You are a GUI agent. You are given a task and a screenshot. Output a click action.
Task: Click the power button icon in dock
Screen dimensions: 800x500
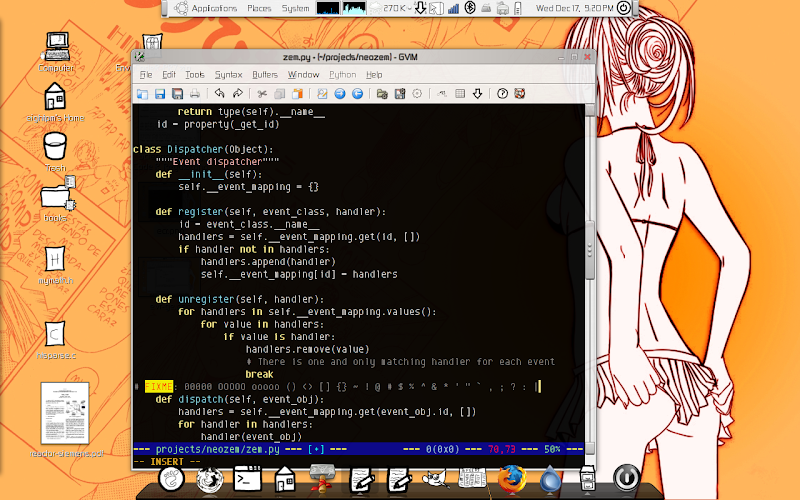pos(626,478)
